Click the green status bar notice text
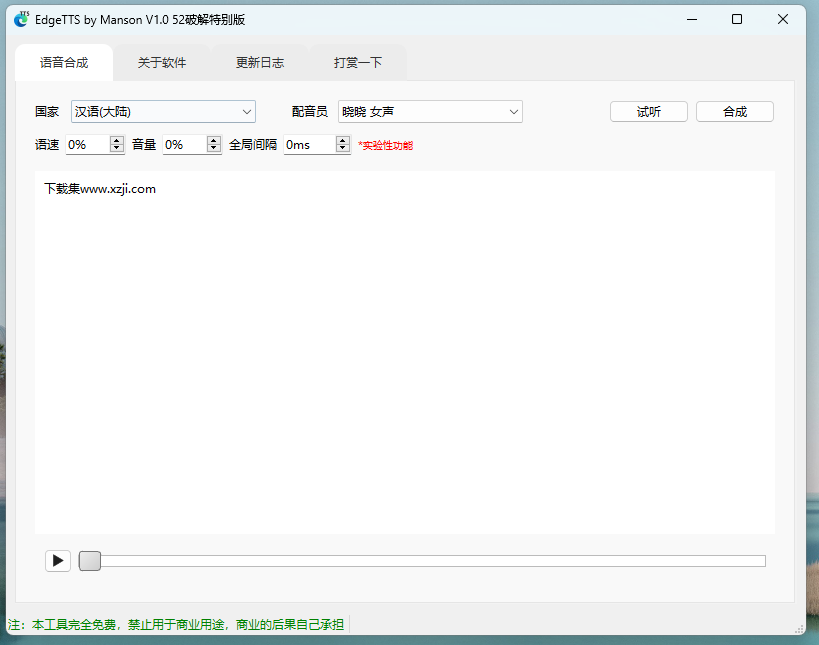The width and height of the screenshot is (819, 645). coord(176,625)
